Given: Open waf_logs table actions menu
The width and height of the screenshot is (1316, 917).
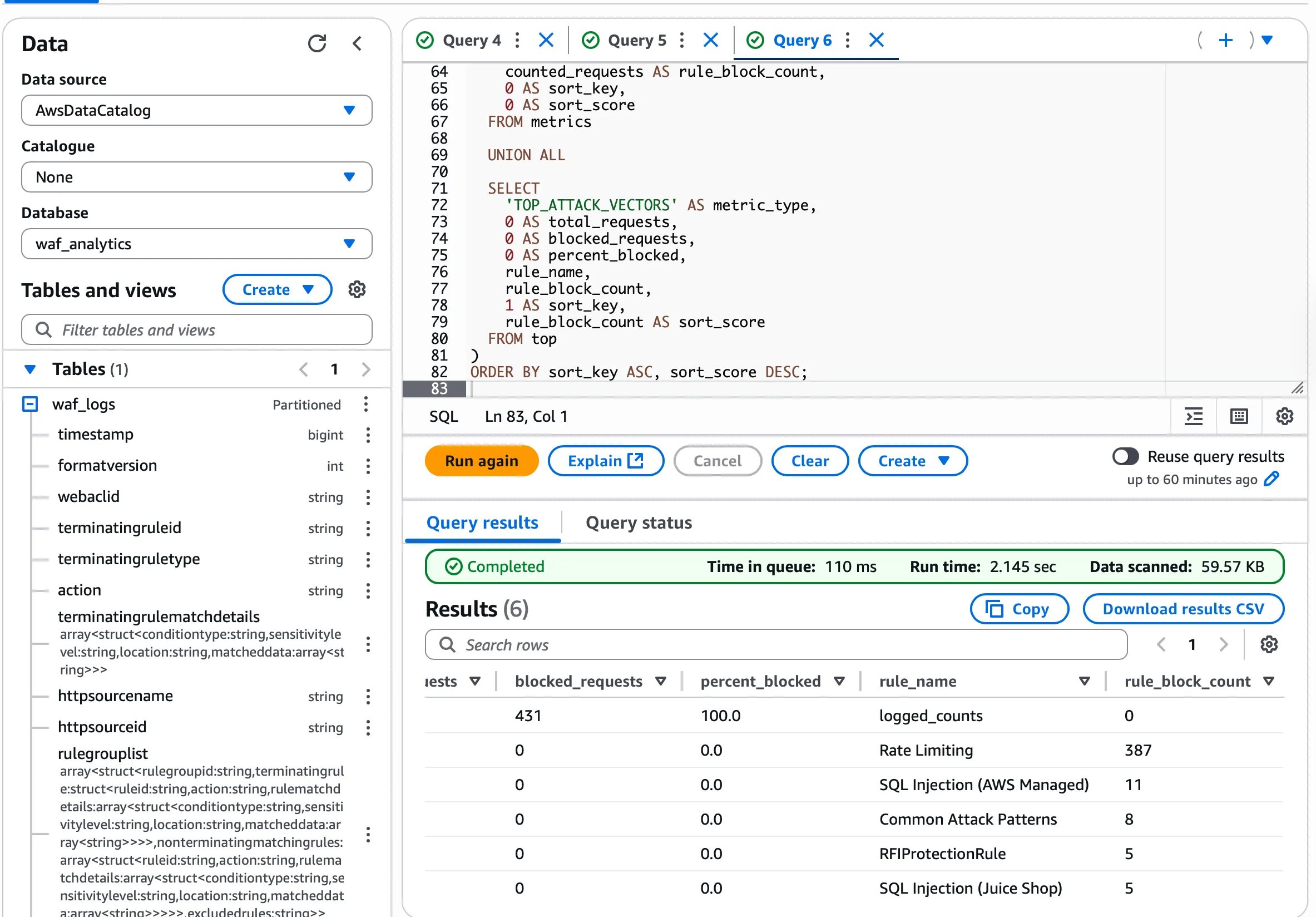Looking at the screenshot, I should (365, 405).
